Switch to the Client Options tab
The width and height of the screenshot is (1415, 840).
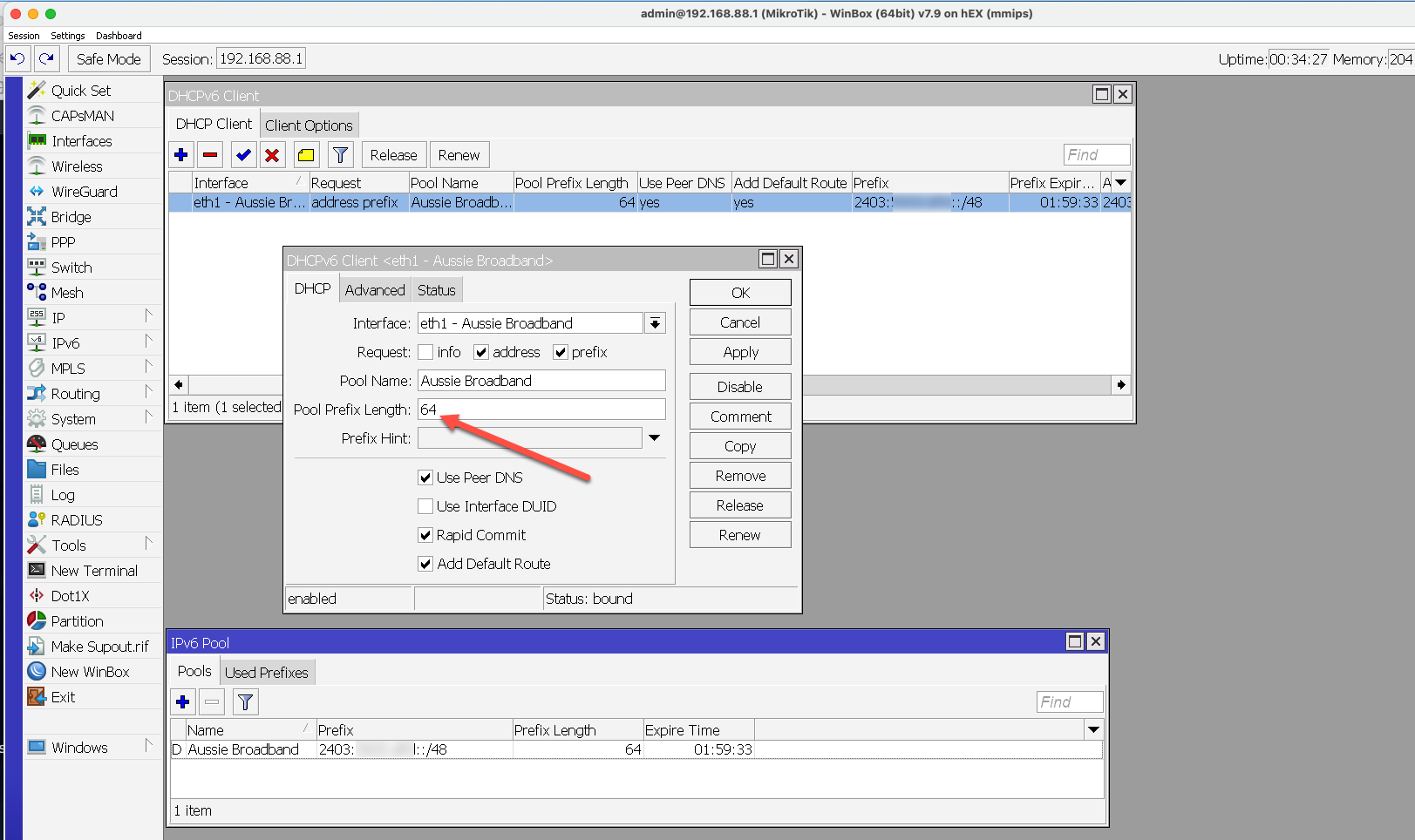(x=310, y=124)
